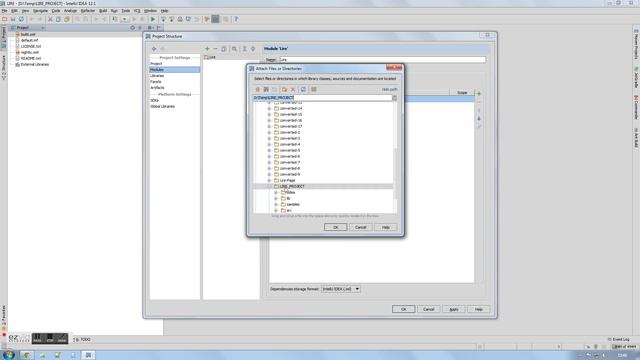
Task: Click the Remove module minus icon in Project Structure
Action: [216, 49]
